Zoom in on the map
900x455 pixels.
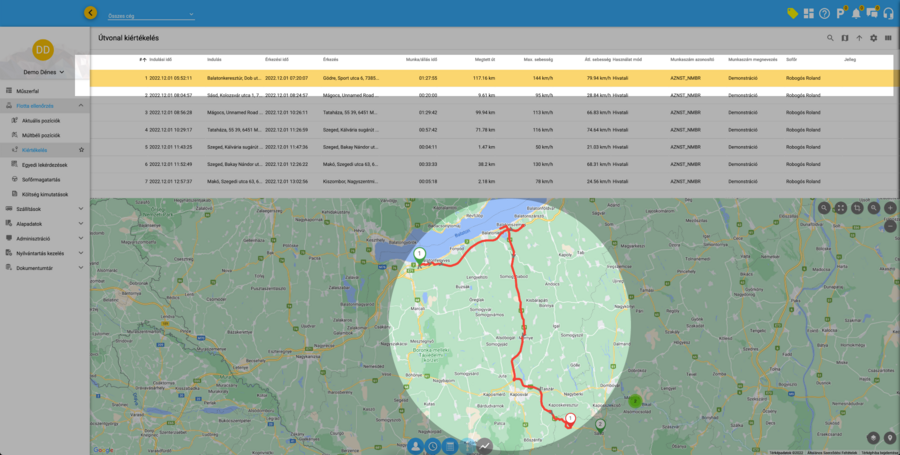click(x=890, y=208)
